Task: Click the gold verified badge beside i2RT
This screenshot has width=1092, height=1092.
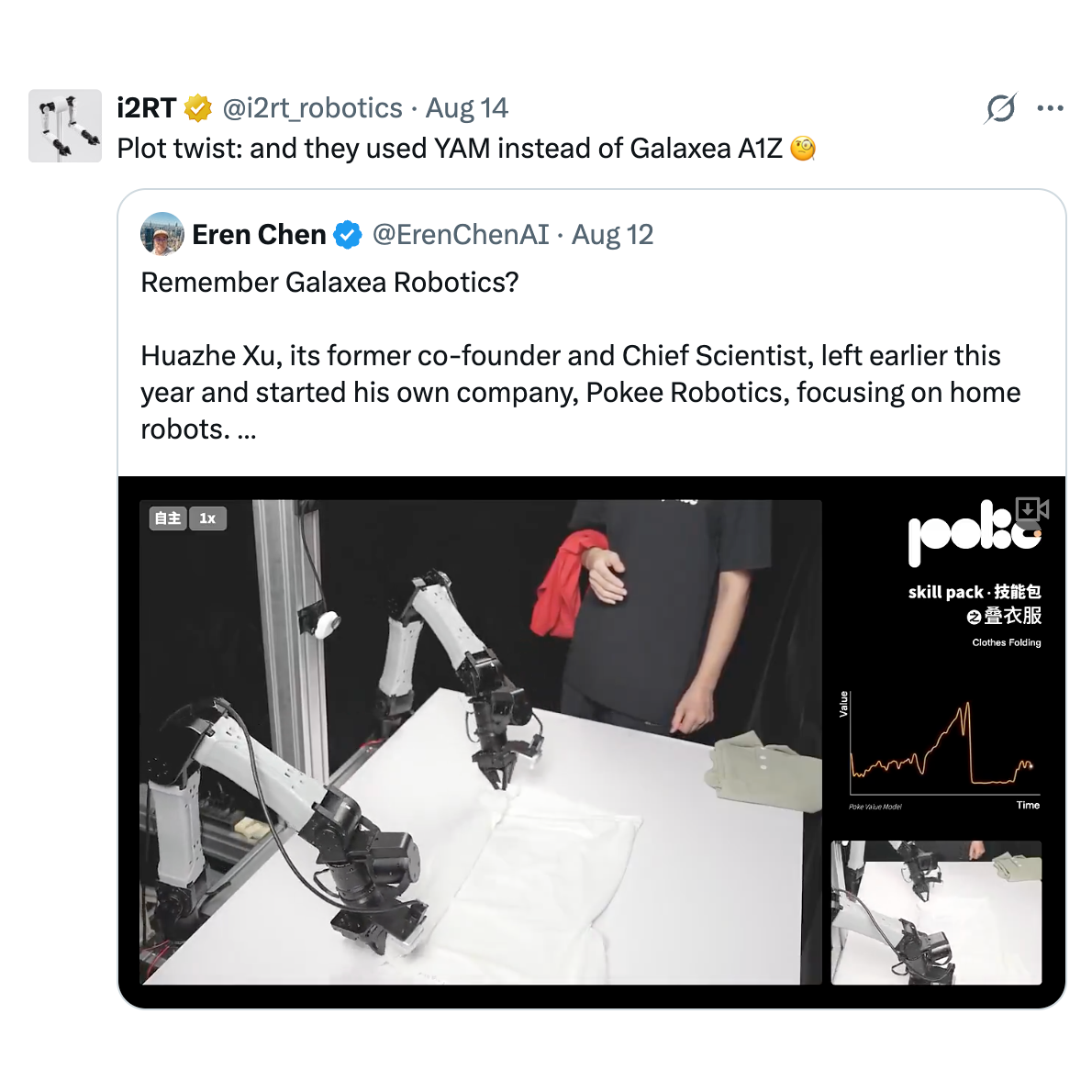Action: coord(198,108)
